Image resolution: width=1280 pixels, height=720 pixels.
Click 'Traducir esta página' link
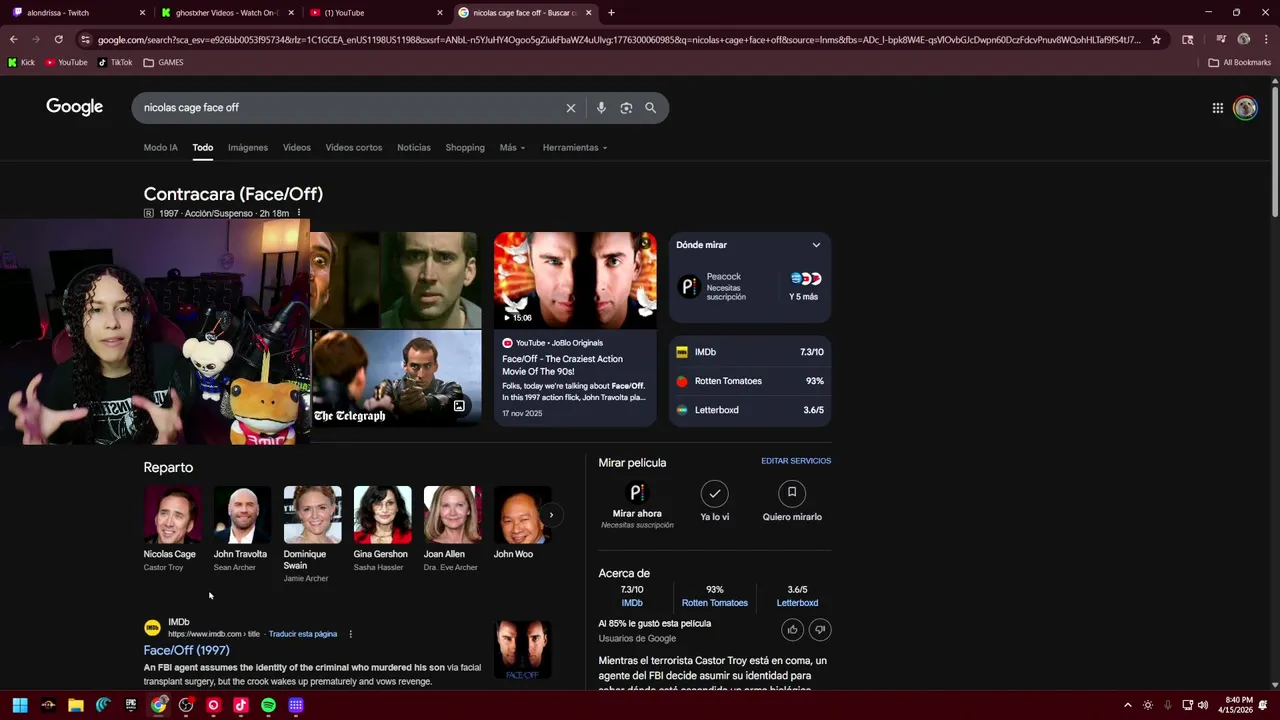click(303, 634)
